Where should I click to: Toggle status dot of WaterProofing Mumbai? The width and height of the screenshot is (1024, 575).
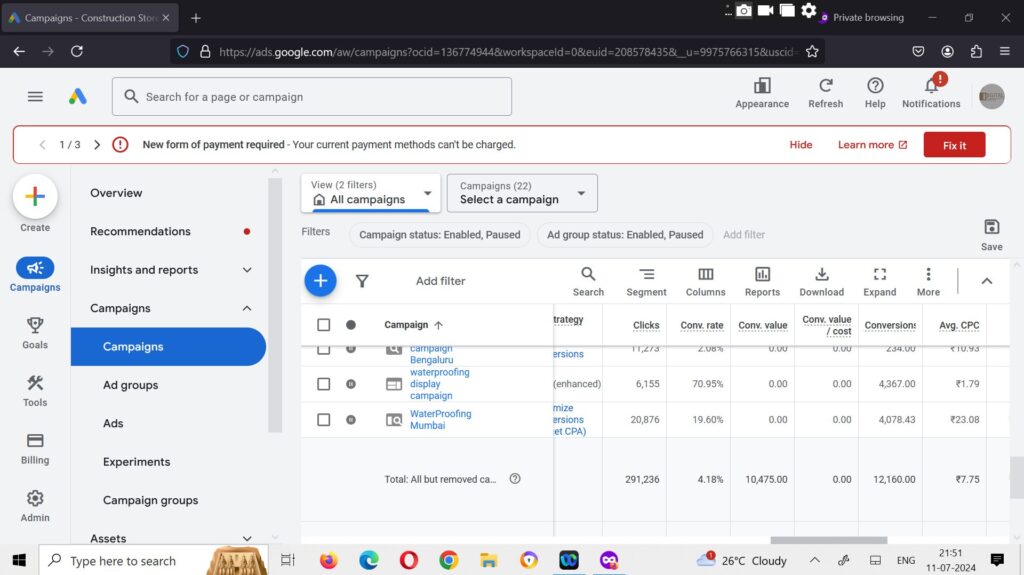(x=351, y=419)
